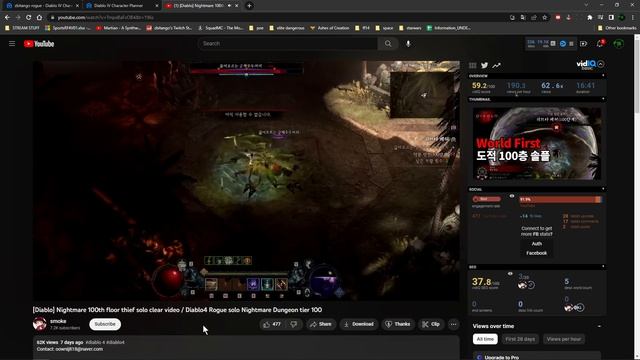
Task: Click the blue vidIQ toolbar play icon
Action: 563,44
